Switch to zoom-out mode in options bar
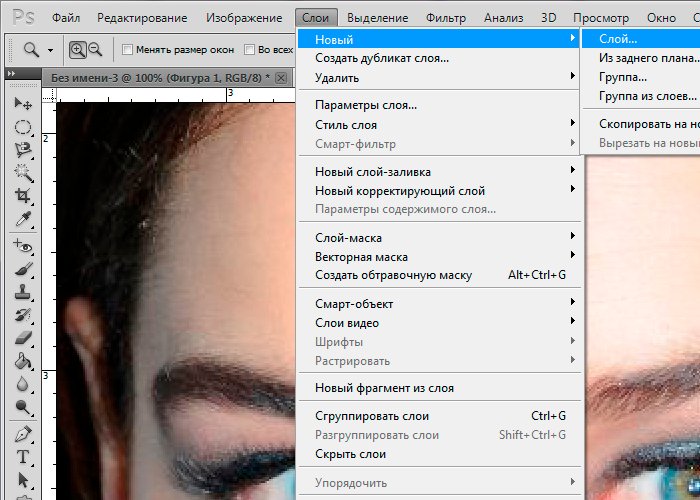 pos(96,49)
